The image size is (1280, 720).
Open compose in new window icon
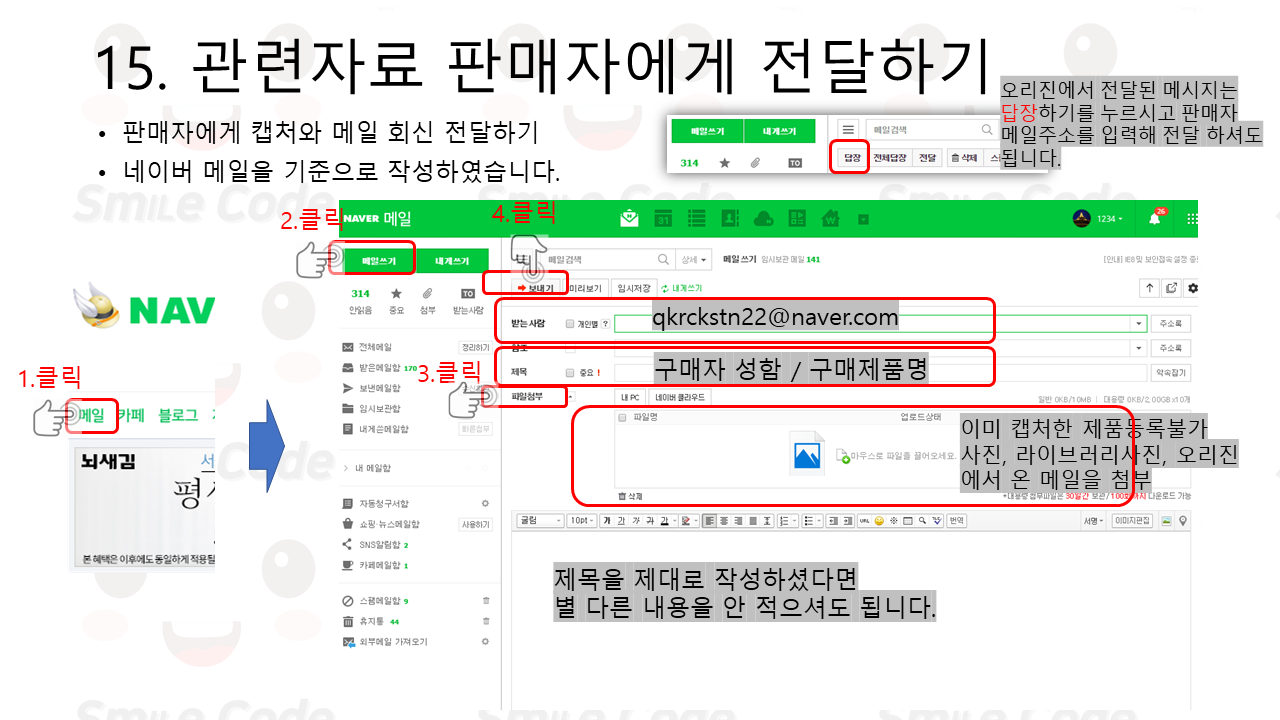pyautogui.click(x=1171, y=287)
